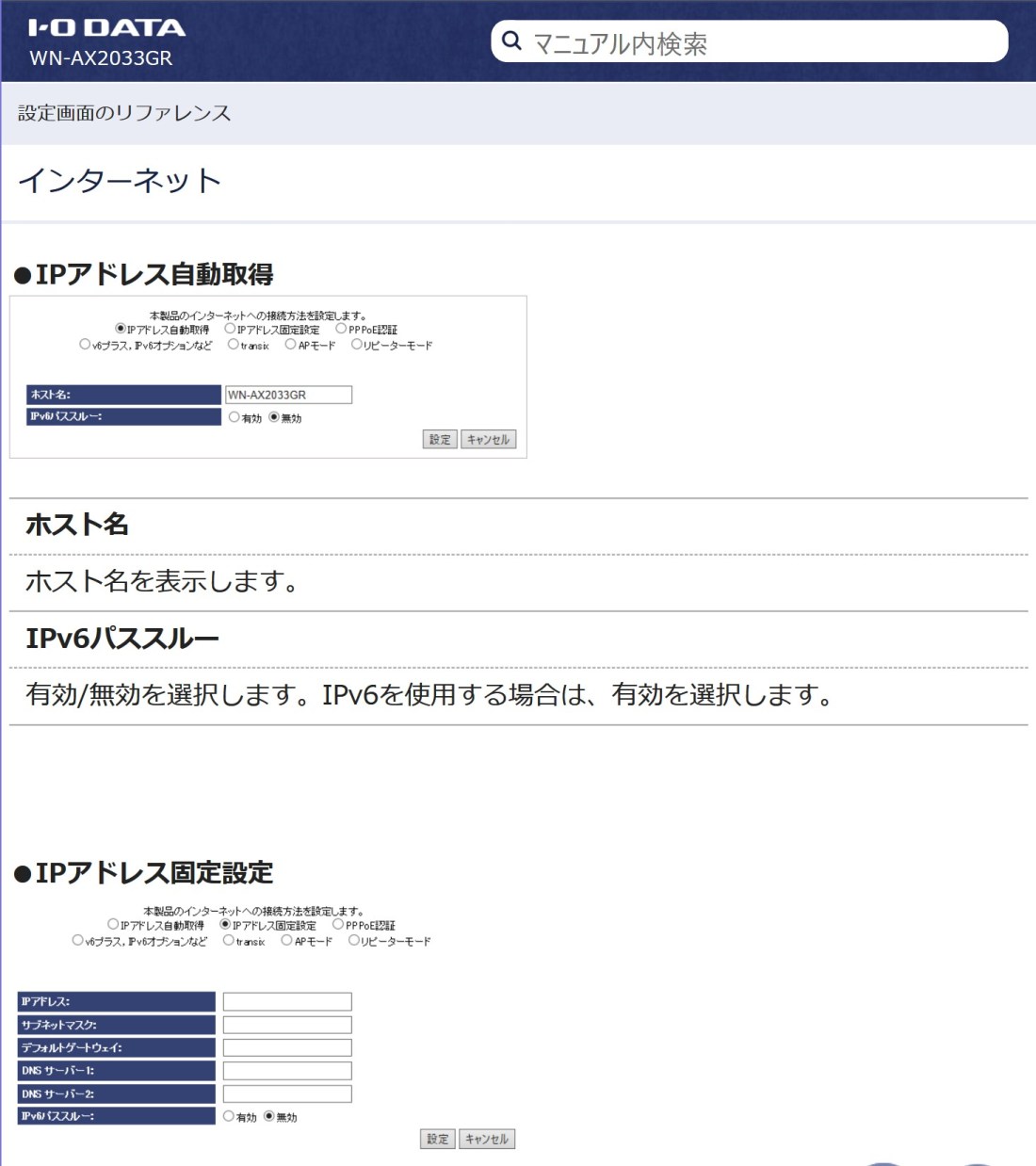Select 無効 for IPv6パススルー in fixed IP form
Image resolution: width=1036 pixels, height=1166 pixels.
tap(270, 1115)
